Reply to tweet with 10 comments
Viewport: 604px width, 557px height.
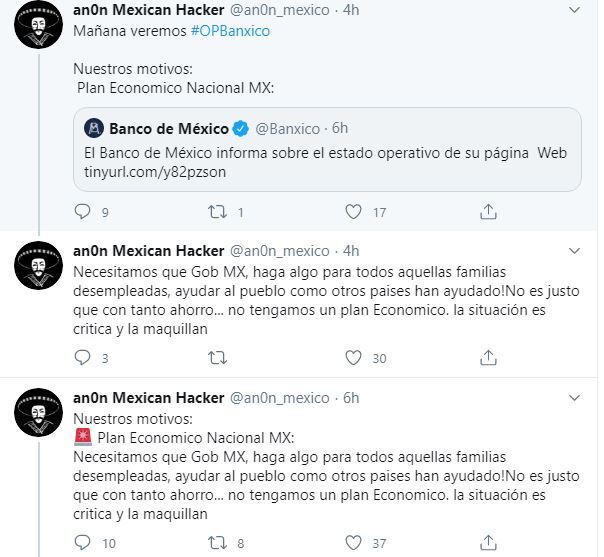[x=82, y=543]
